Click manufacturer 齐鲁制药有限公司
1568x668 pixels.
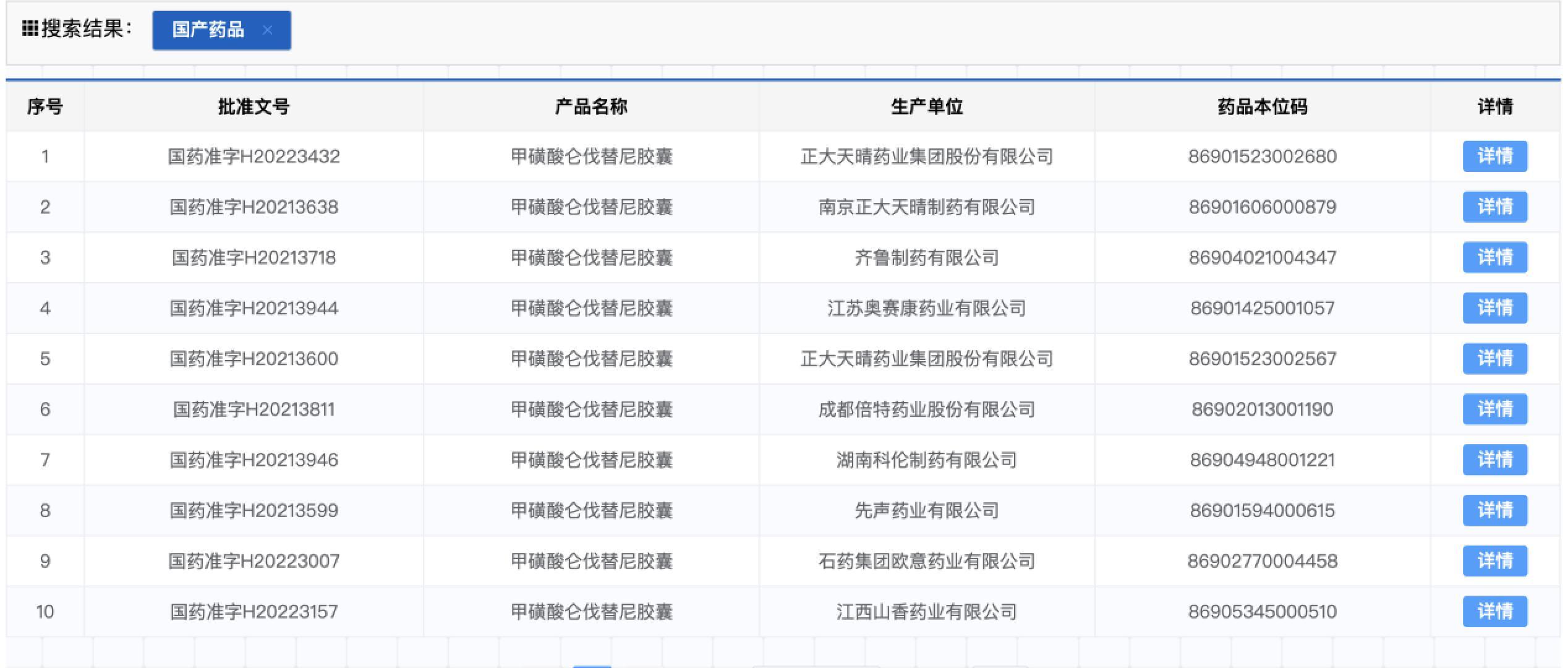tap(927, 257)
